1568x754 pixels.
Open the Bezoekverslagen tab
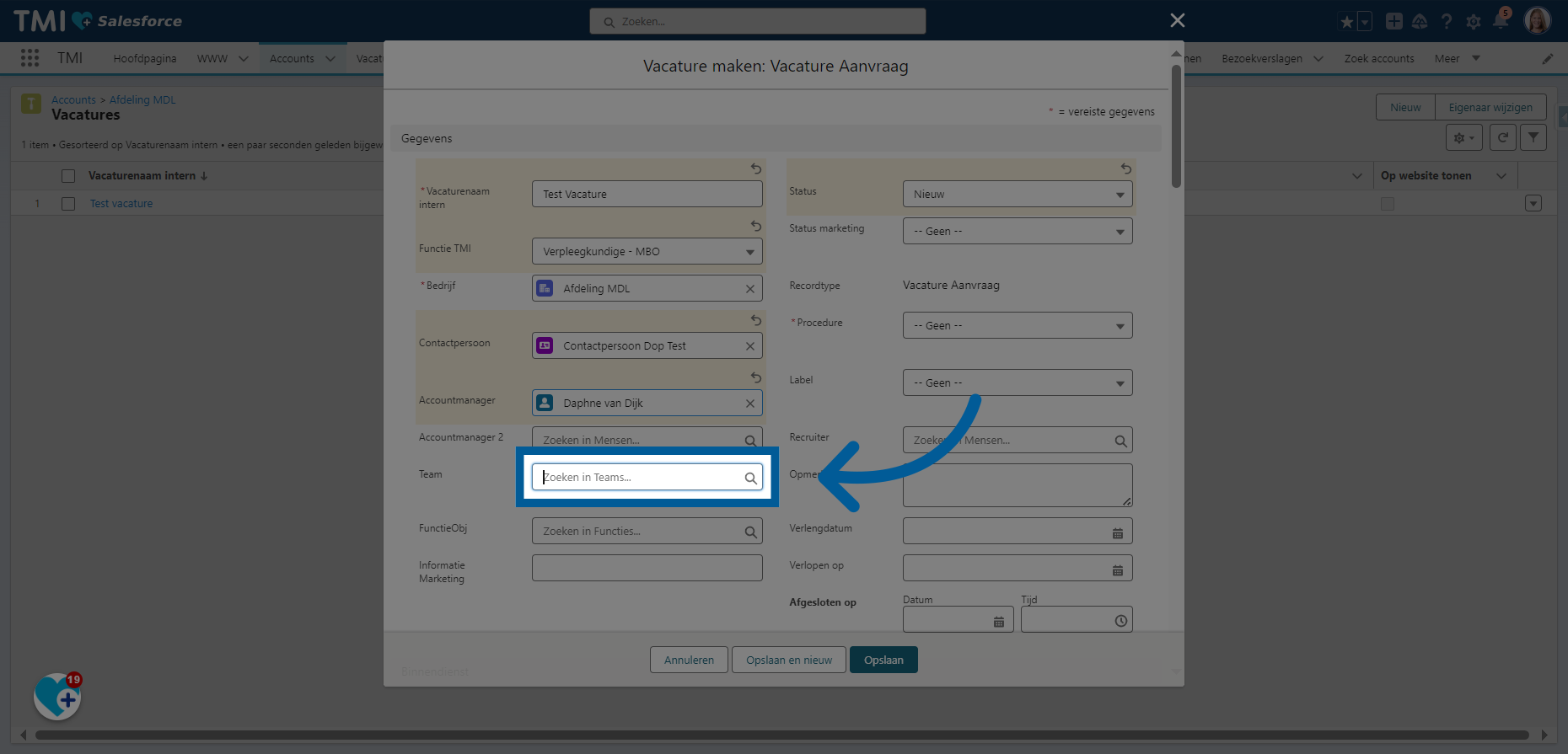tap(1262, 59)
